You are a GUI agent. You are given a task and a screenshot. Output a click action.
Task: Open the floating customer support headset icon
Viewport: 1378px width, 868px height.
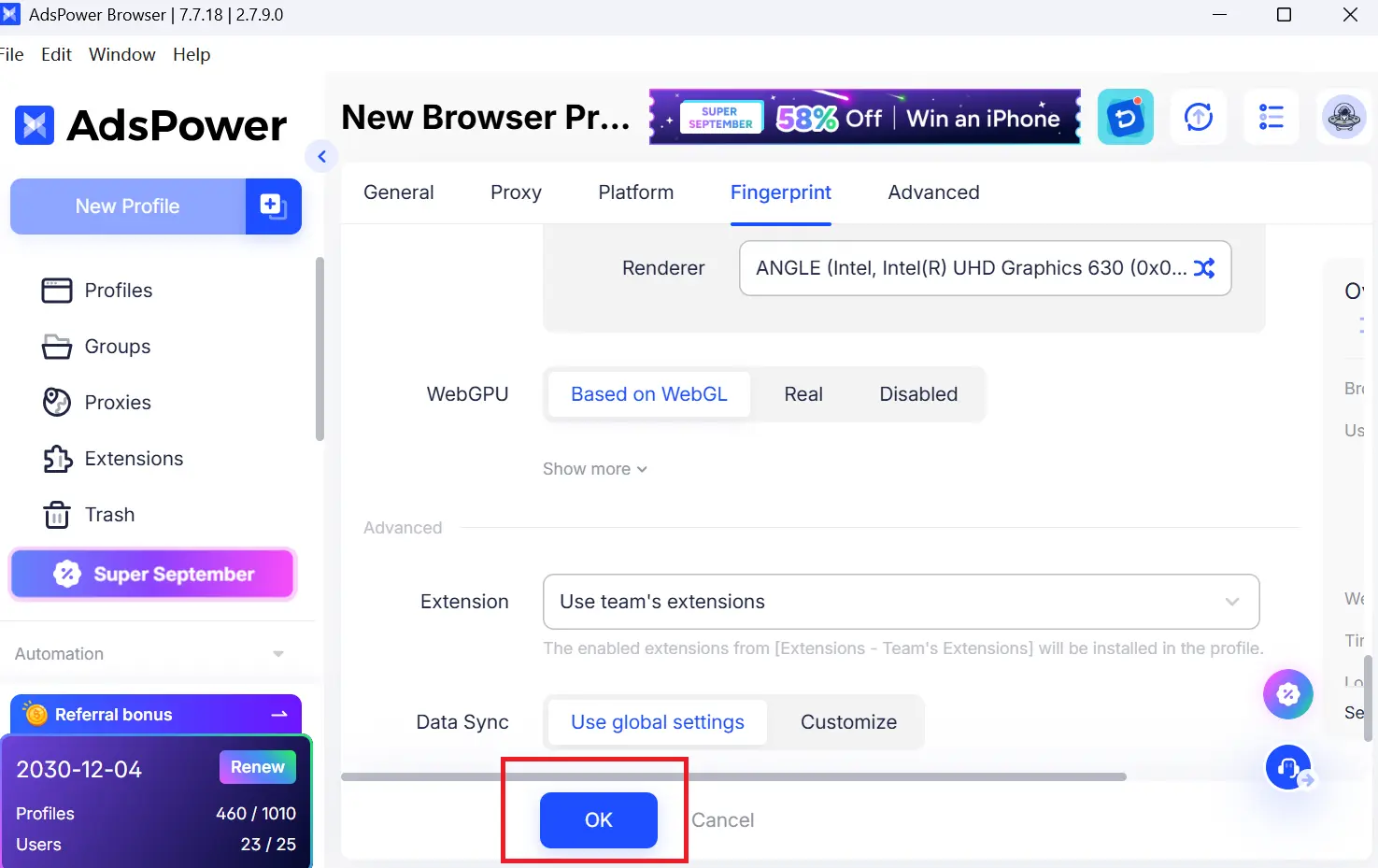[x=1289, y=767]
